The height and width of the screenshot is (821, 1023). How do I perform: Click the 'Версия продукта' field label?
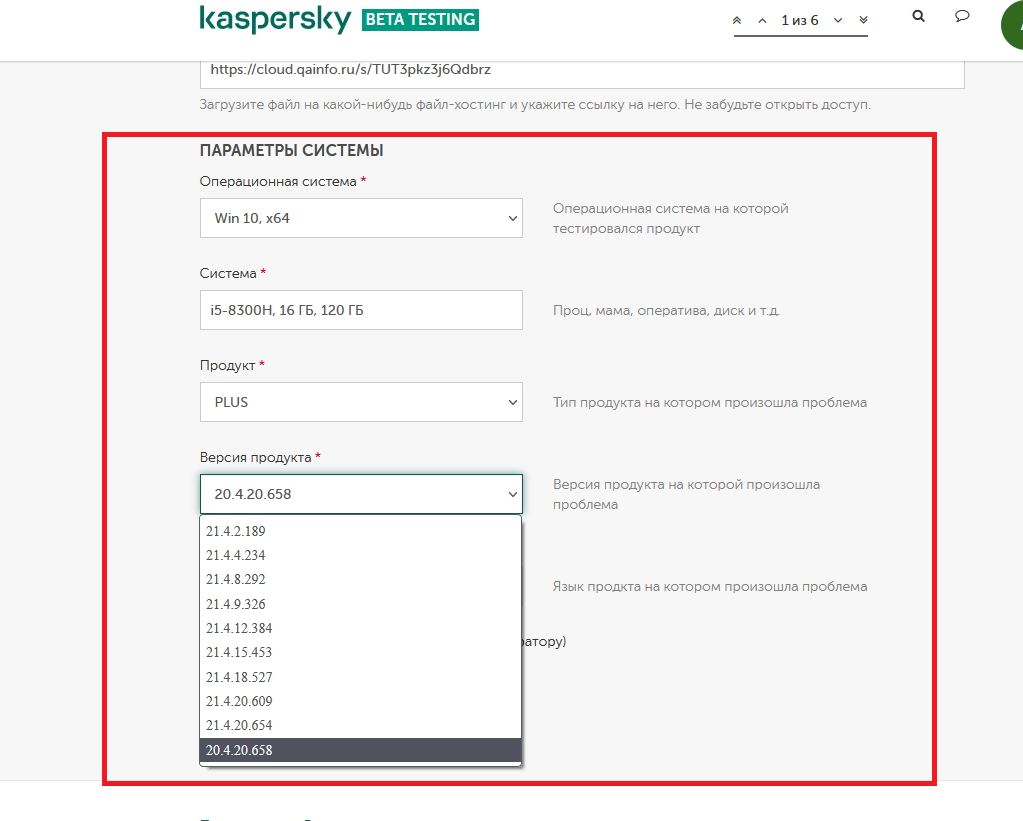255,457
